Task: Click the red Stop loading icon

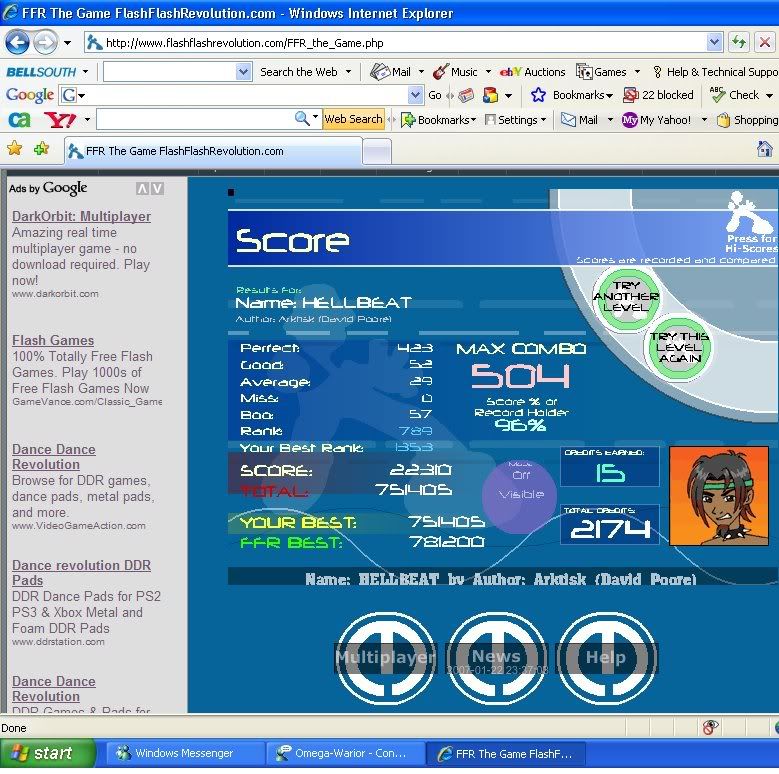Action: click(764, 43)
